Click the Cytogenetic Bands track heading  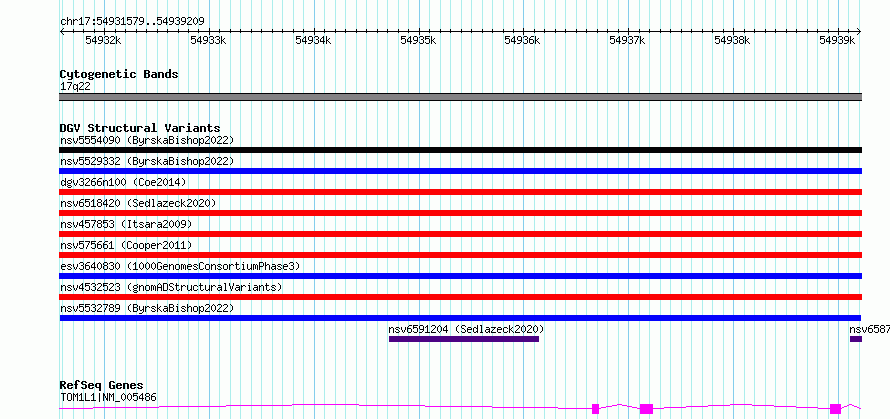click(119, 74)
